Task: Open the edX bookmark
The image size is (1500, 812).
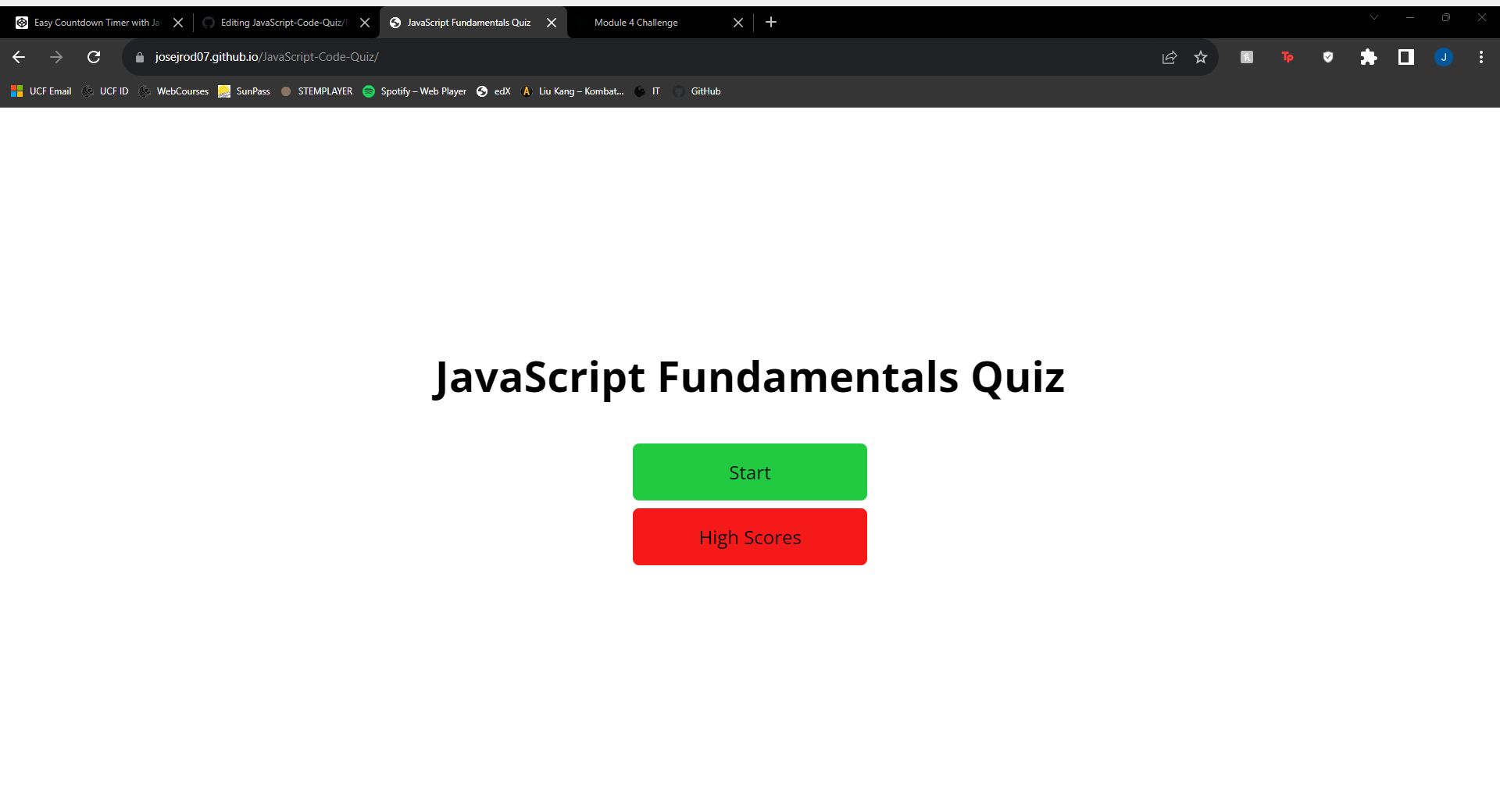Action: [x=494, y=91]
